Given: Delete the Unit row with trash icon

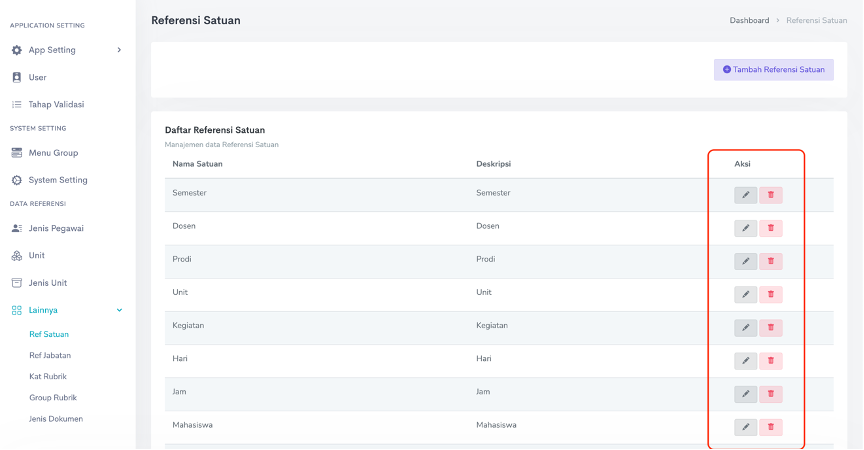Looking at the screenshot, I should click(x=770, y=294).
